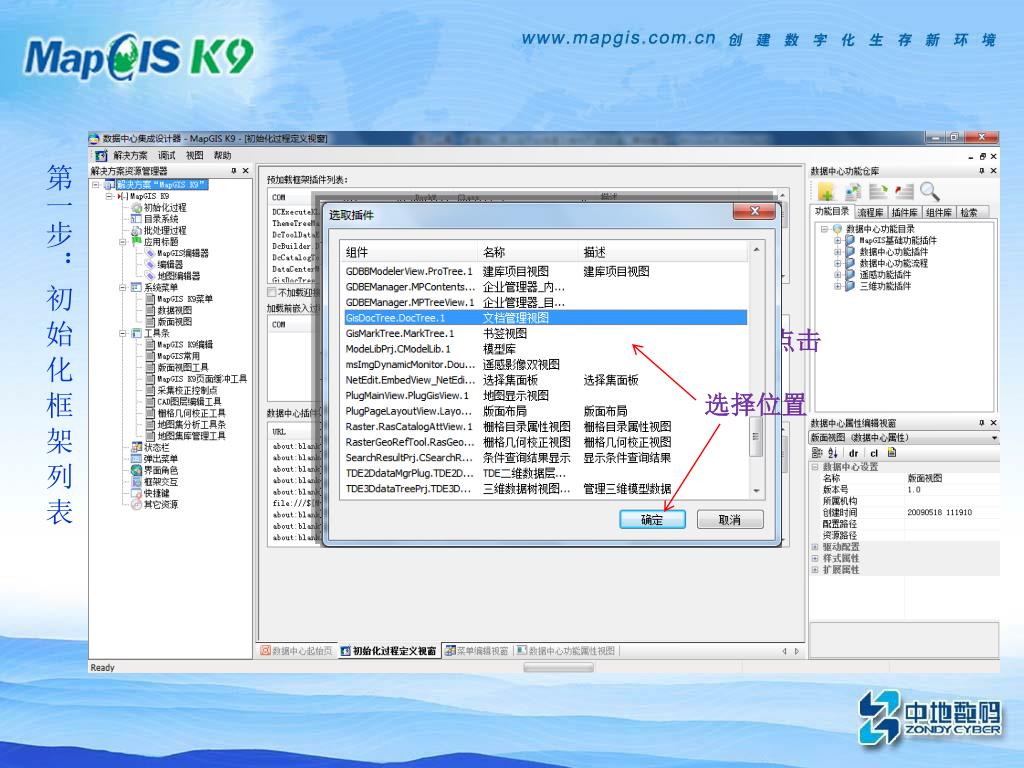Click the MapGIS常用 toolbar item icon

pyautogui.click(x=150, y=356)
